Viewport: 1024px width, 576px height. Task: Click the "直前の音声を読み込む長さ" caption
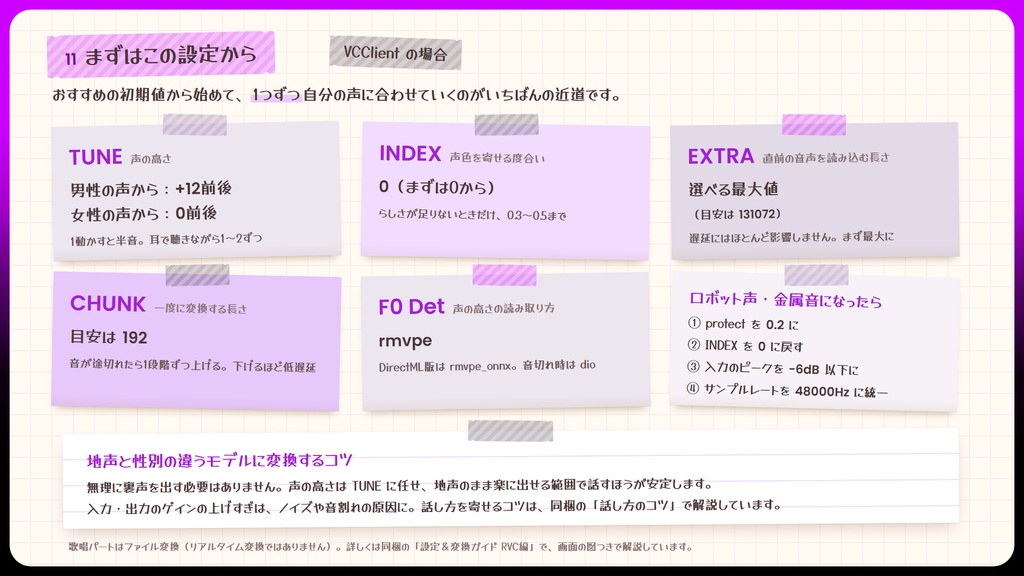click(825, 157)
